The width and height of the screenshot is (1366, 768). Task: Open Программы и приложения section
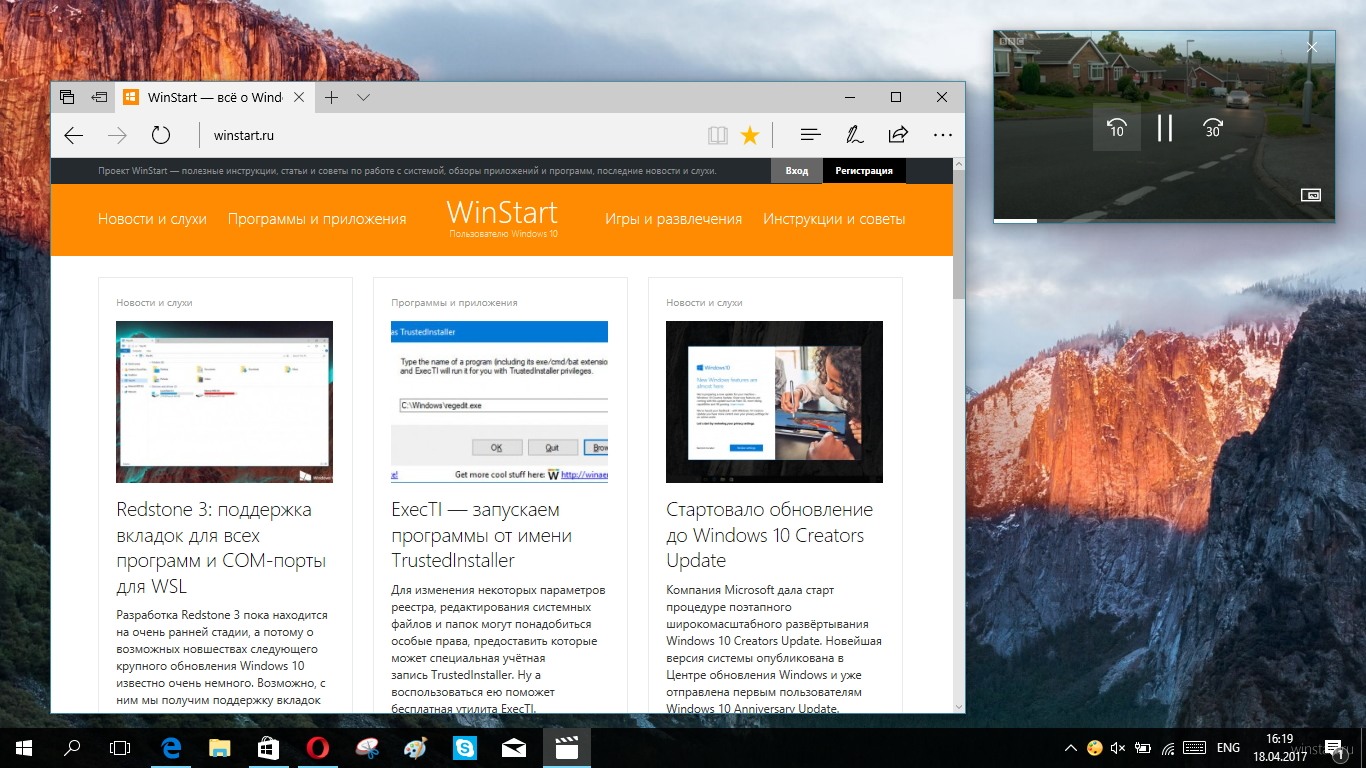(x=317, y=219)
